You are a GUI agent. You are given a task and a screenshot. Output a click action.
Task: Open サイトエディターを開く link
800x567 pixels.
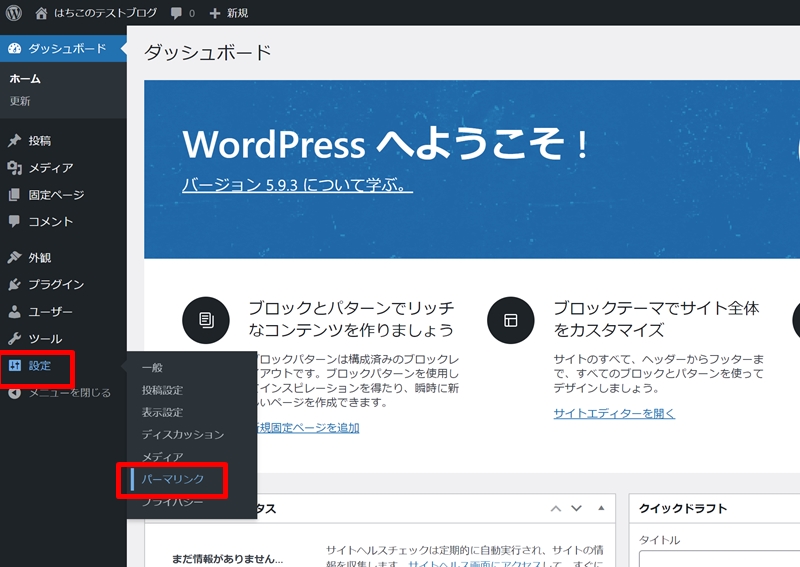tap(614, 413)
